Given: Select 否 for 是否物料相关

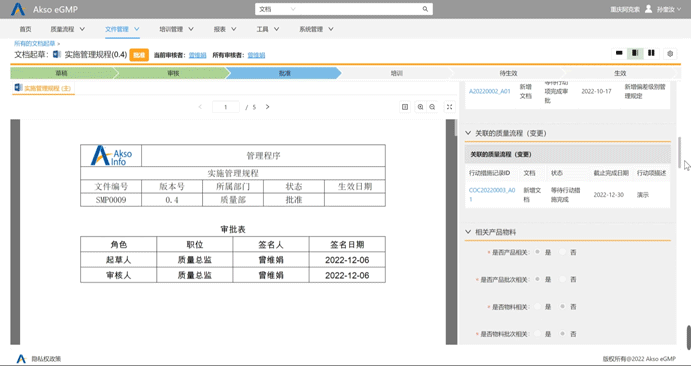Looking at the screenshot, I should [563, 307].
